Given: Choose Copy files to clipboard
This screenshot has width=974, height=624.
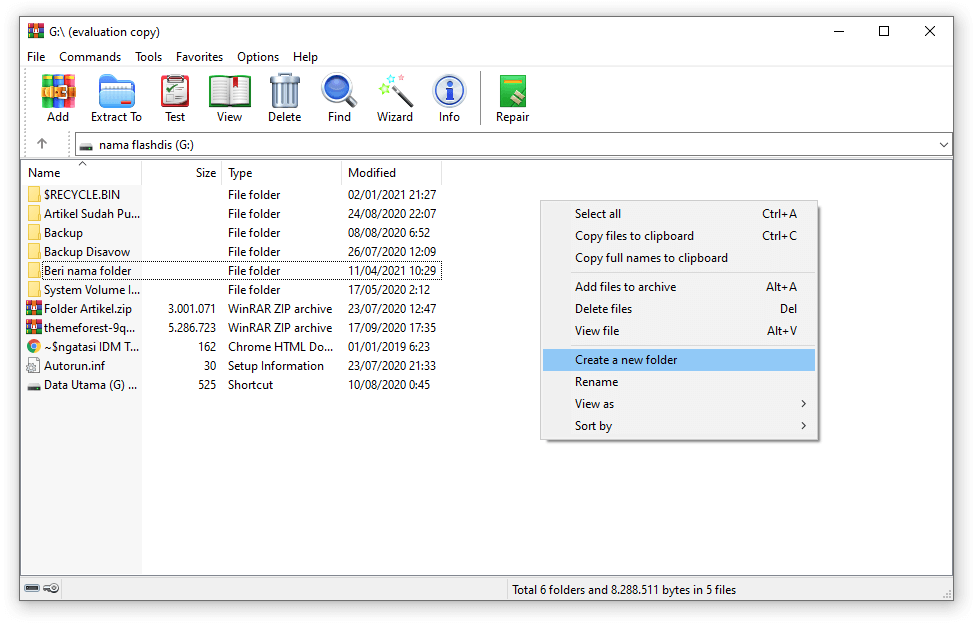Looking at the screenshot, I should pos(678,236).
